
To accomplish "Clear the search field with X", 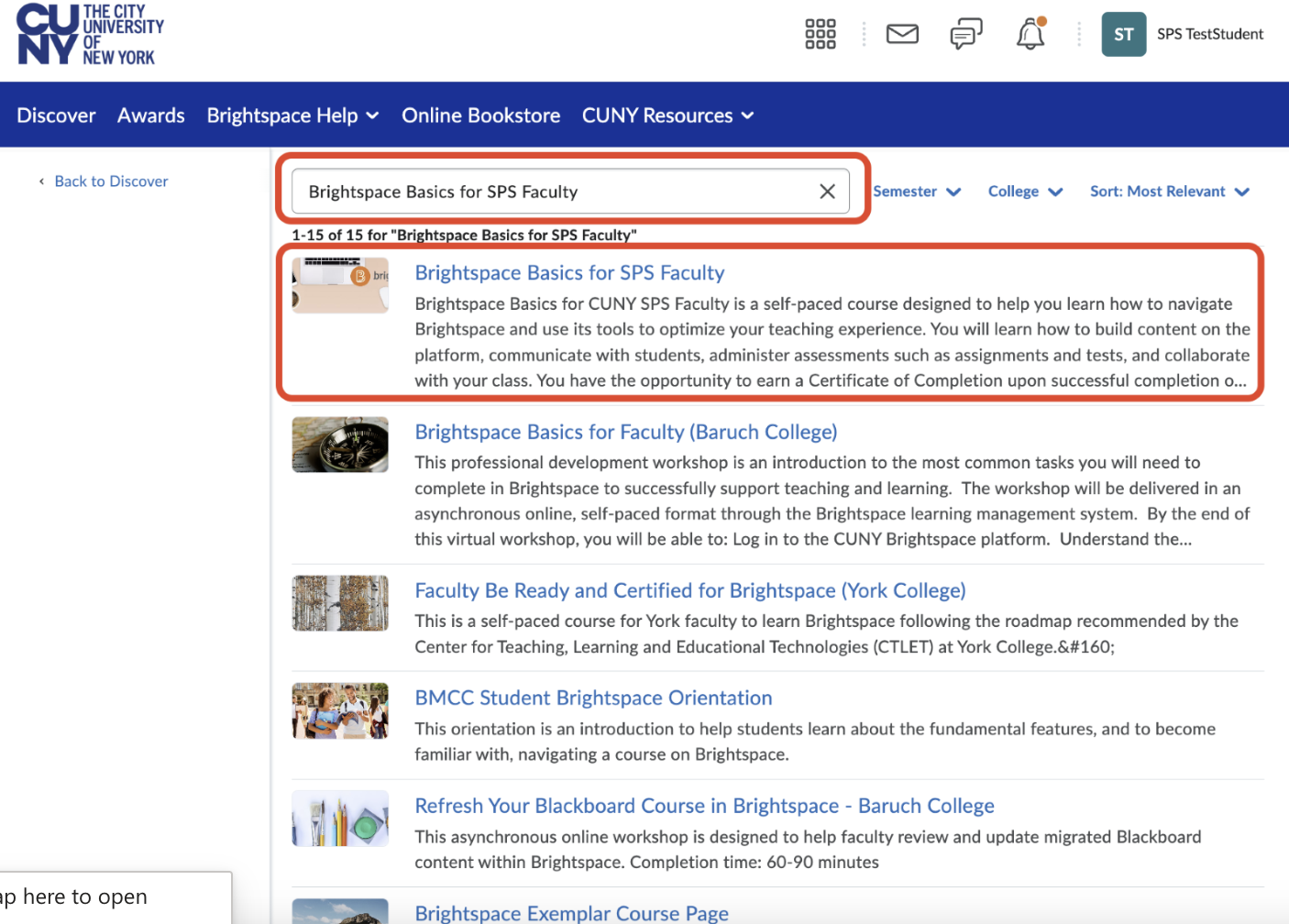I will pos(827,192).
